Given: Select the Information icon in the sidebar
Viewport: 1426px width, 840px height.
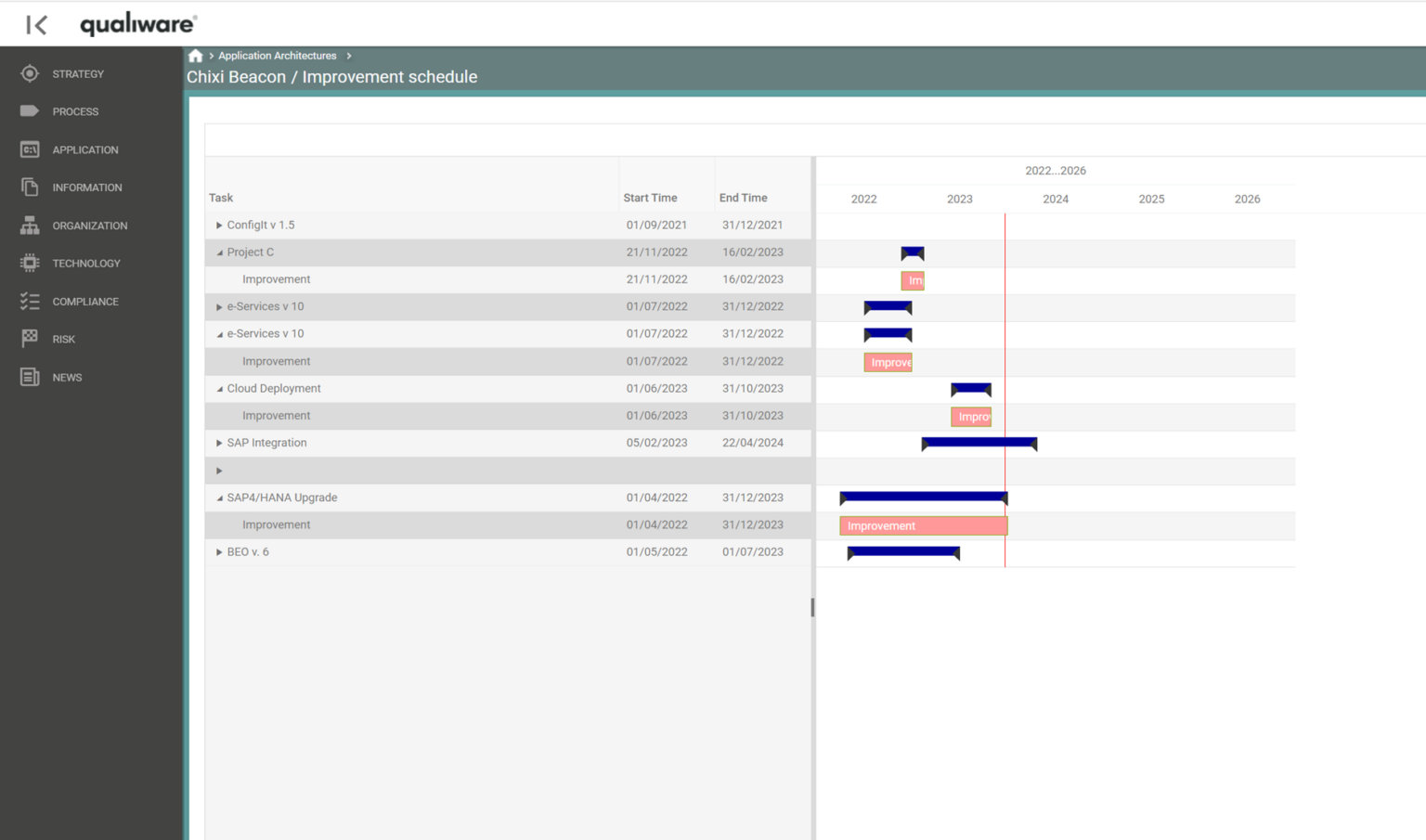Looking at the screenshot, I should click(29, 187).
